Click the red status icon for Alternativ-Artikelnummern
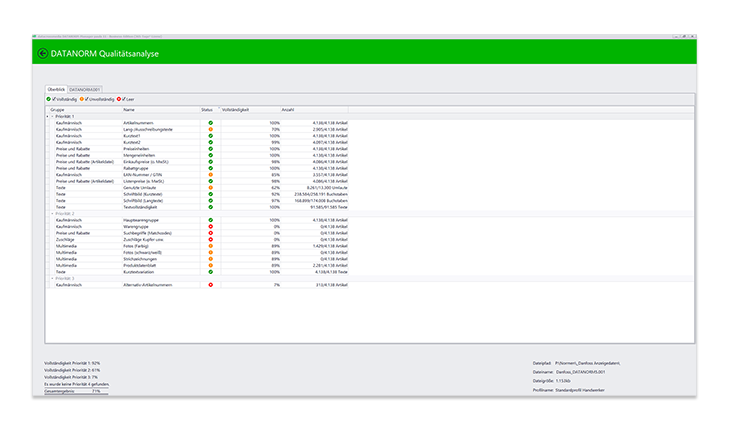Viewport: 729px width, 430px height. [x=211, y=284]
